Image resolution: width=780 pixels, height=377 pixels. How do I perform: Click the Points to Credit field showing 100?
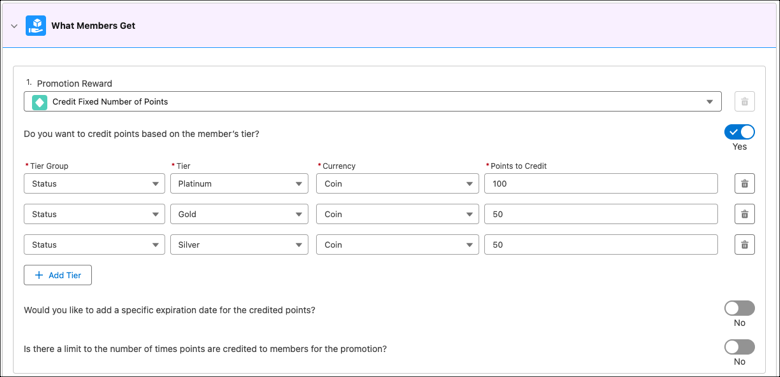(601, 184)
